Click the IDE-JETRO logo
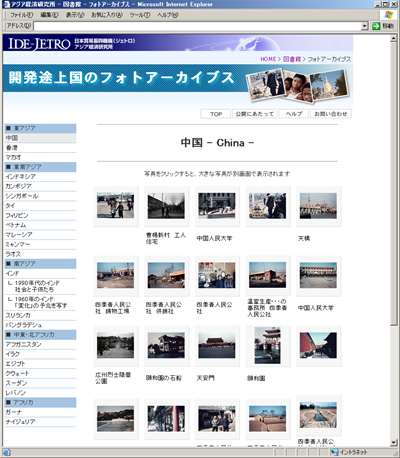The height and width of the screenshot is (458, 400). 39,44
